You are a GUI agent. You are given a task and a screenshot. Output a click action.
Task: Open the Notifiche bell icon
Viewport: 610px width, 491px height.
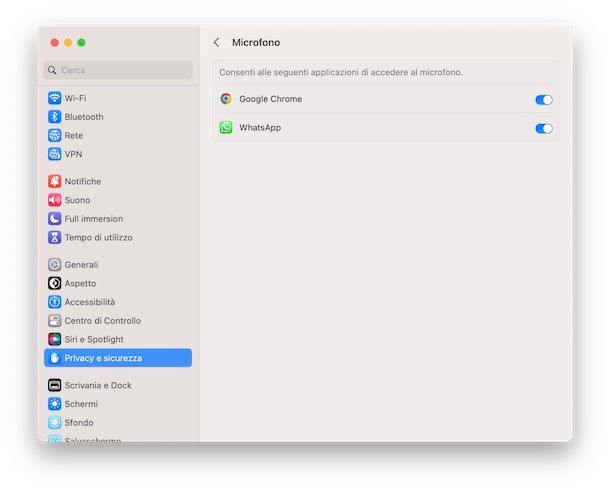point(54,181)
